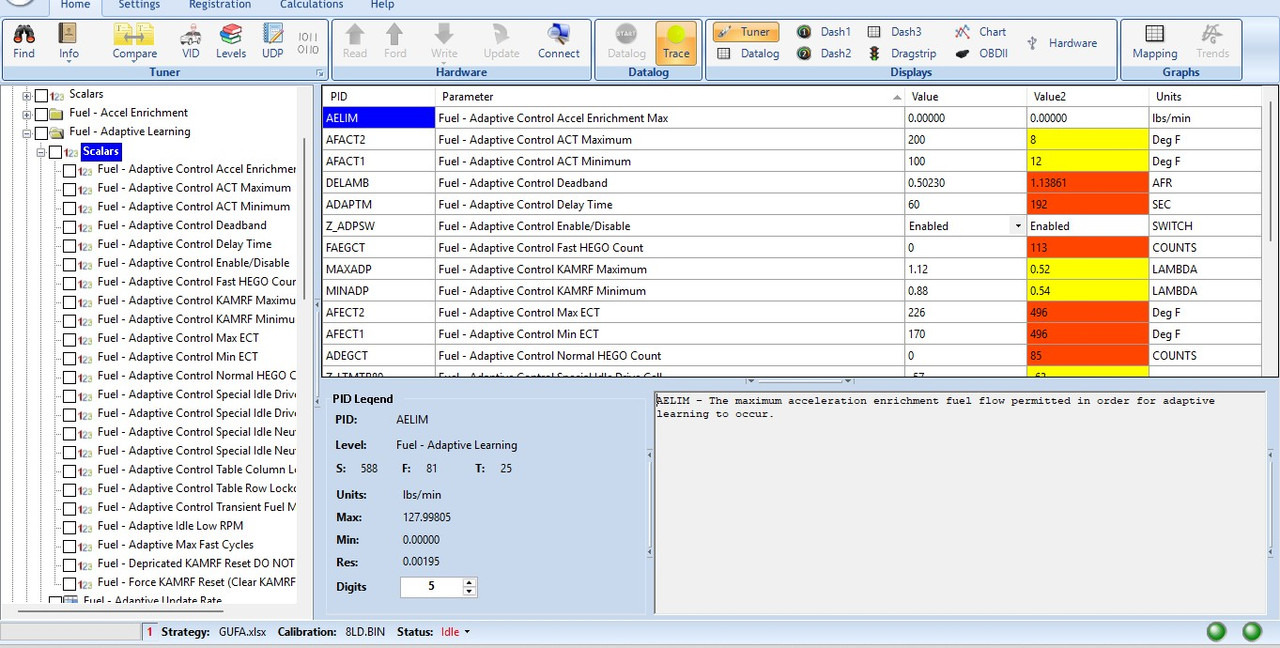This screenshot has width=1280, height=648.
Task: Sort by the Value2 column header
Action: [x=1088, y=97]
